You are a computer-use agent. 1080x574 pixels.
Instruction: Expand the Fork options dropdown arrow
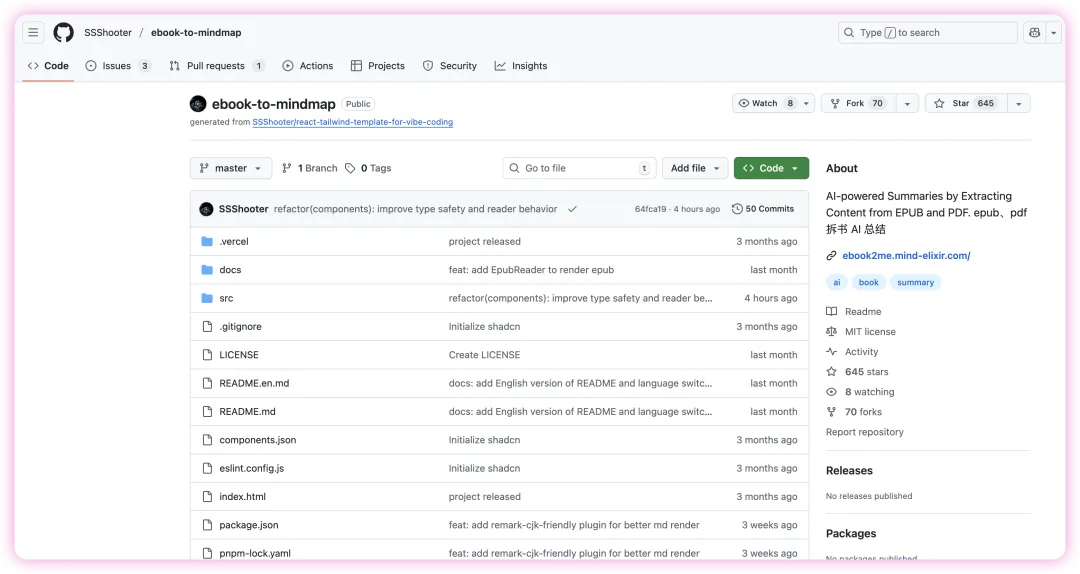[907, 103]
